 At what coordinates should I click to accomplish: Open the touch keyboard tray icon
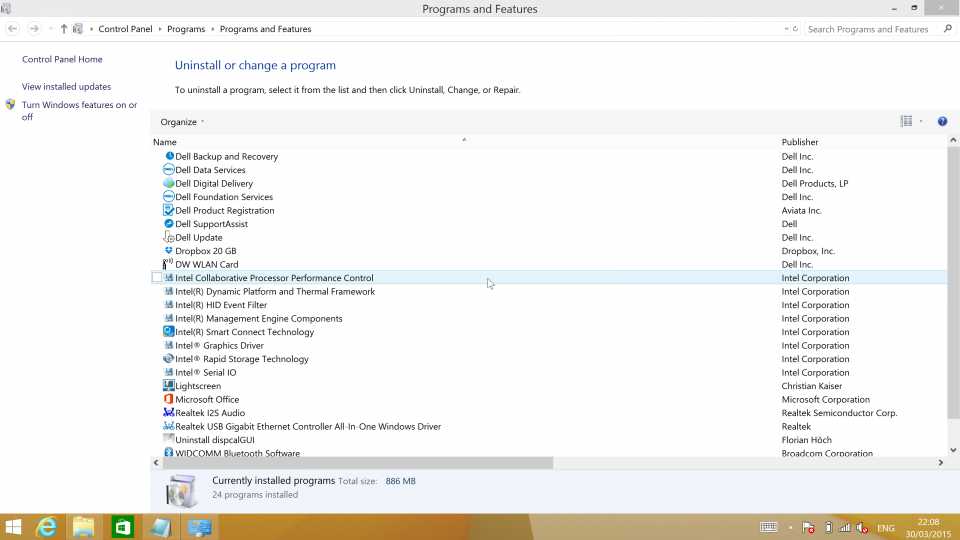[768, 527]
